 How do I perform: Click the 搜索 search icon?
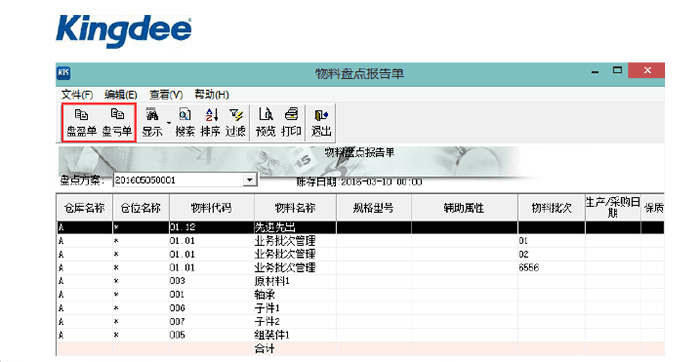(x=185, y=123)
